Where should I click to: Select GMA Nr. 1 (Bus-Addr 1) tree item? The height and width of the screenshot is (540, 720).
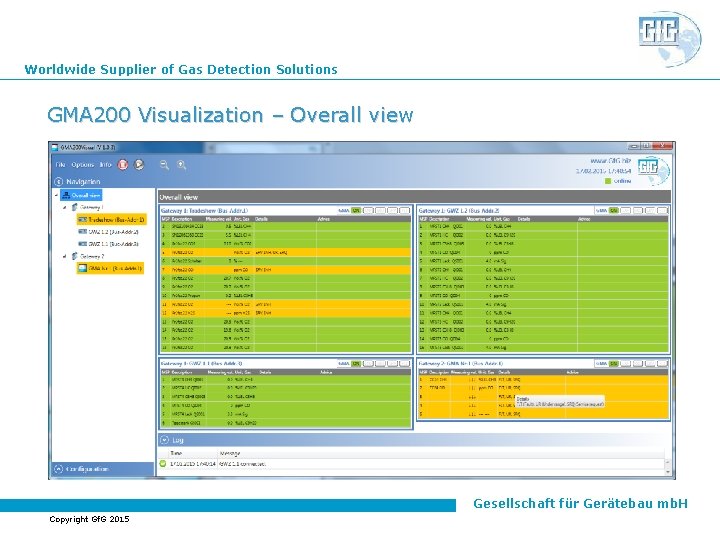[110, 268]
